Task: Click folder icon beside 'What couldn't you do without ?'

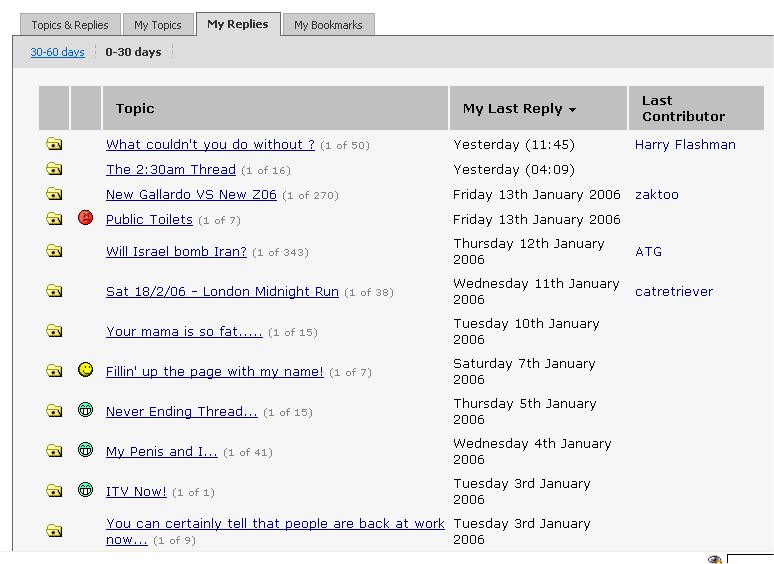Action: pyautogui.click(x=54, y=145)
